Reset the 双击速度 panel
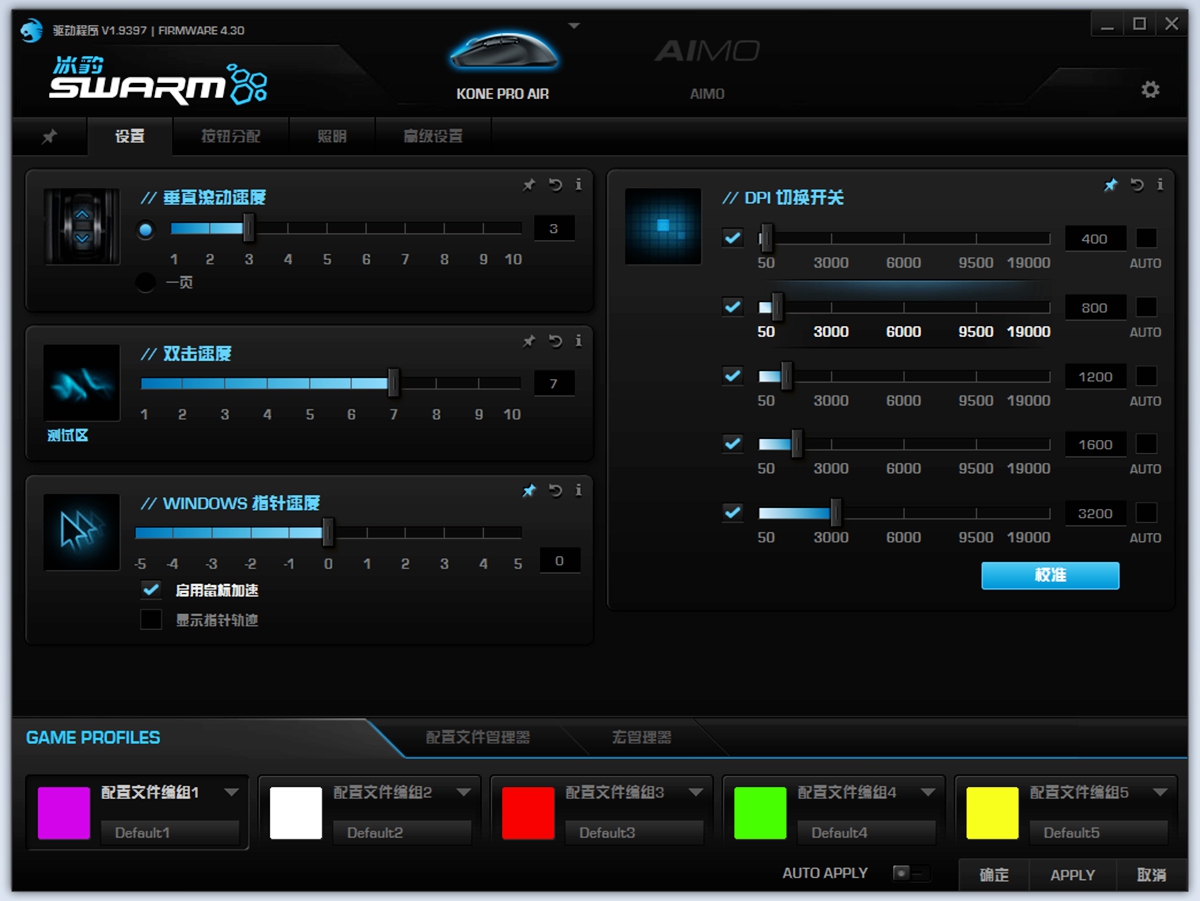1200x901 pixels. coord(556,341)
